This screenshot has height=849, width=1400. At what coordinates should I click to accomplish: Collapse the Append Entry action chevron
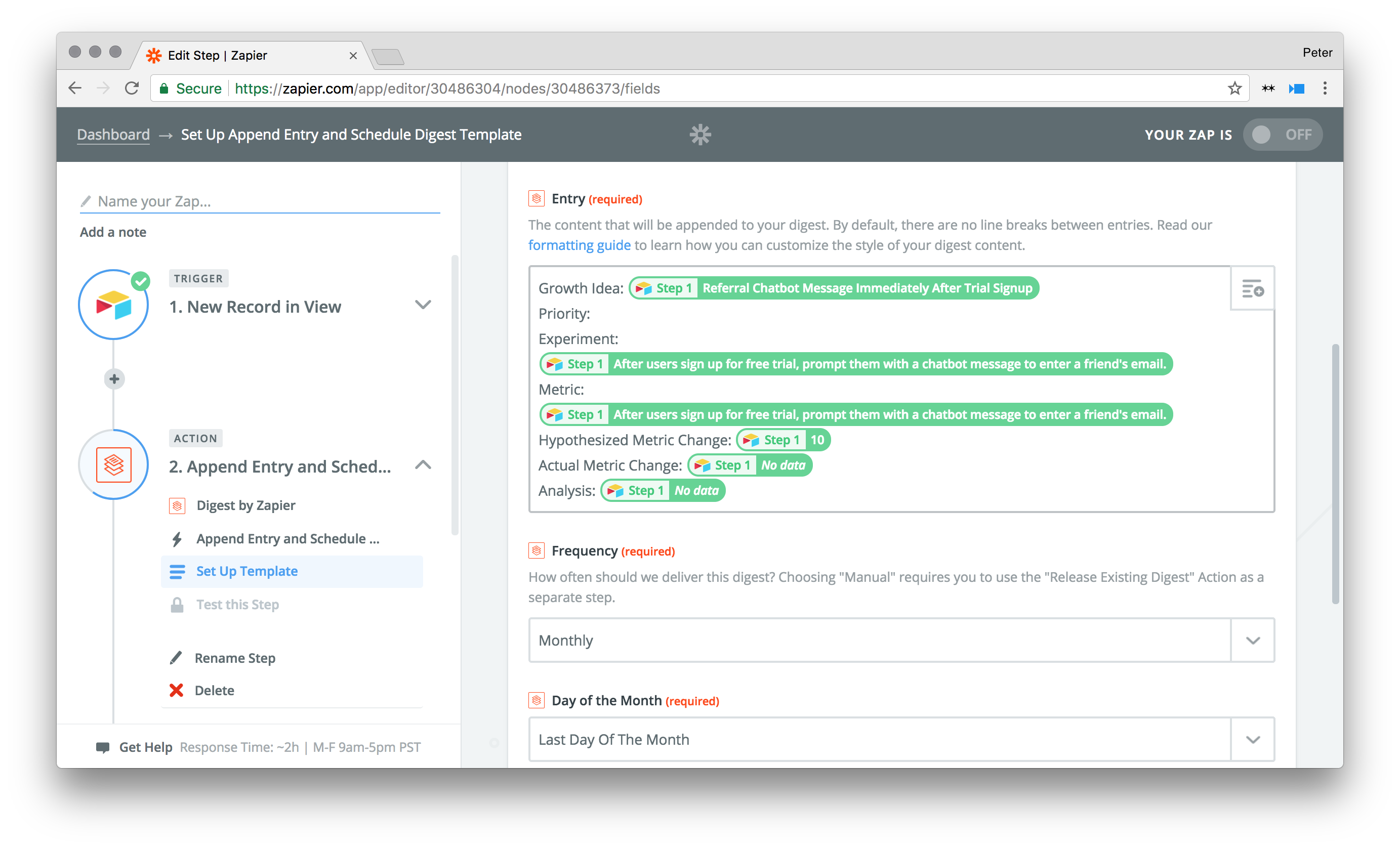(423, 464)
